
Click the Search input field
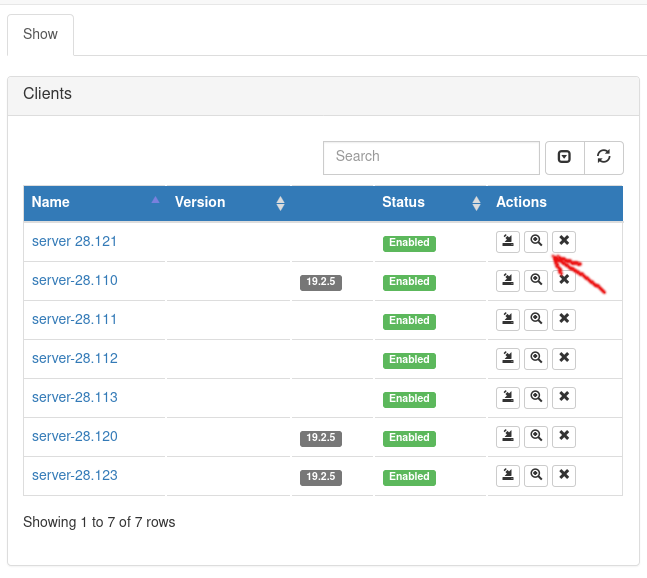(431, 157)
